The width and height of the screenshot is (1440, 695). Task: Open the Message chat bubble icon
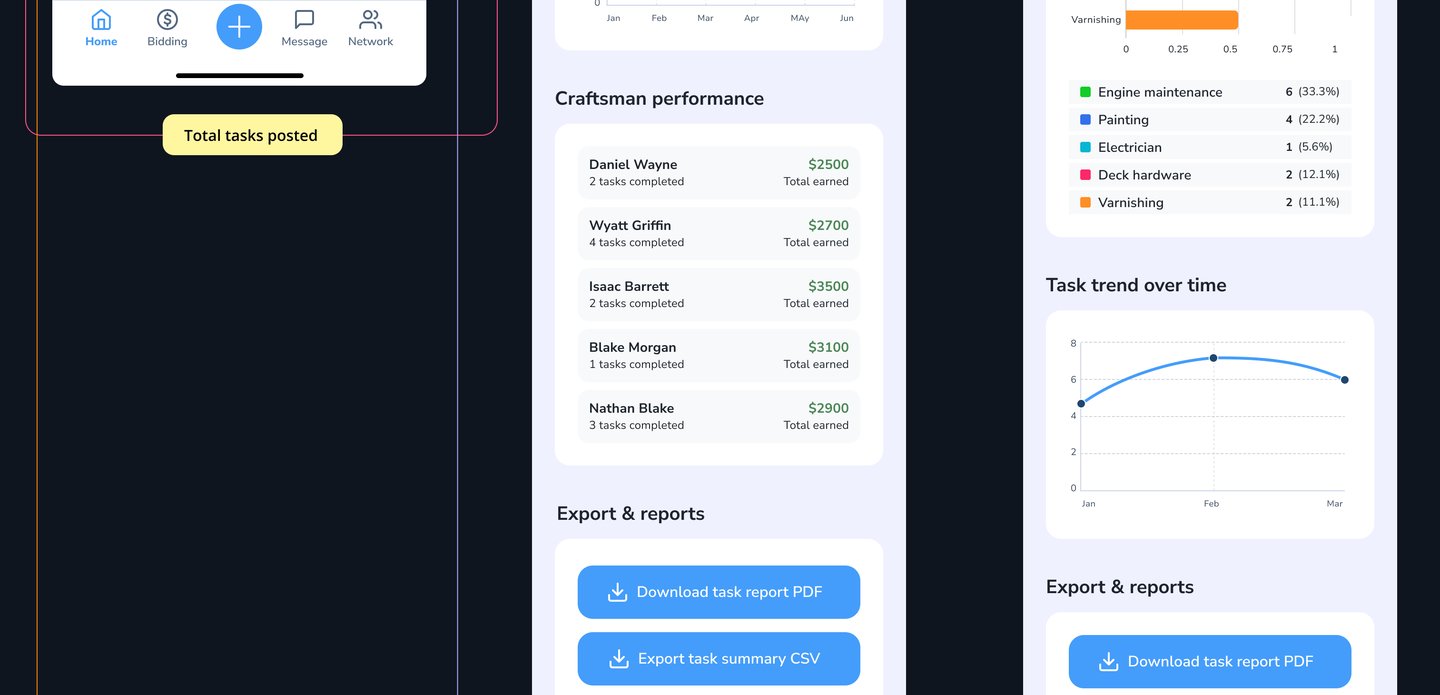pos(304,20)
